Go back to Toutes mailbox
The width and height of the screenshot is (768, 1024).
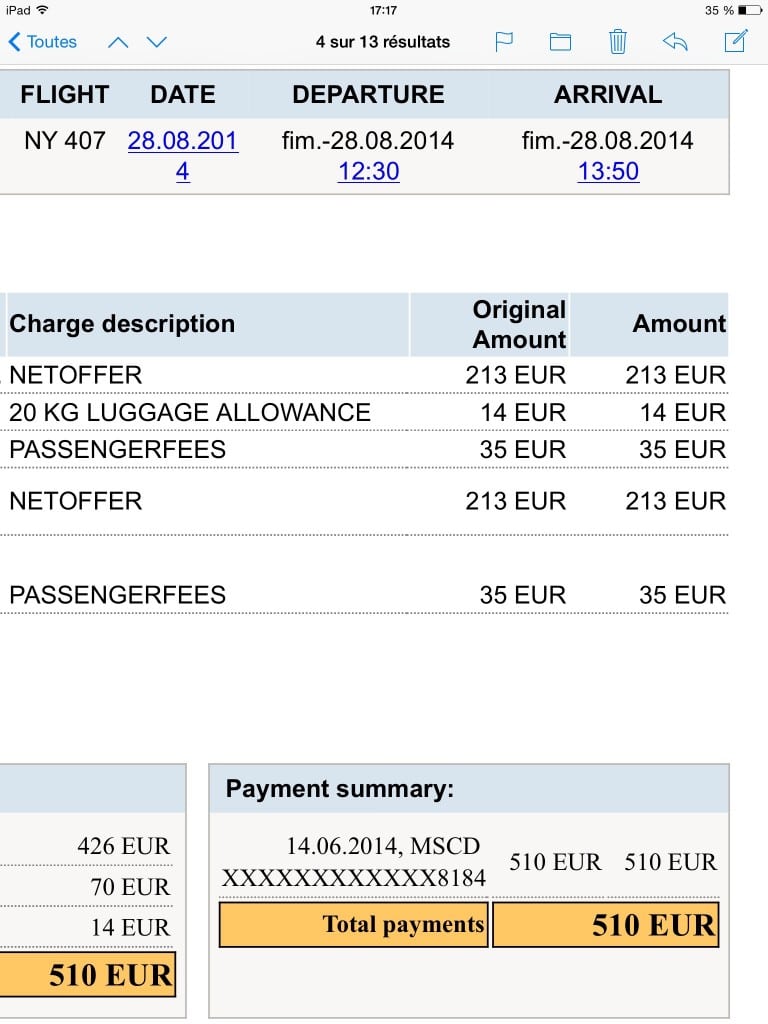(x=43, y=42)
